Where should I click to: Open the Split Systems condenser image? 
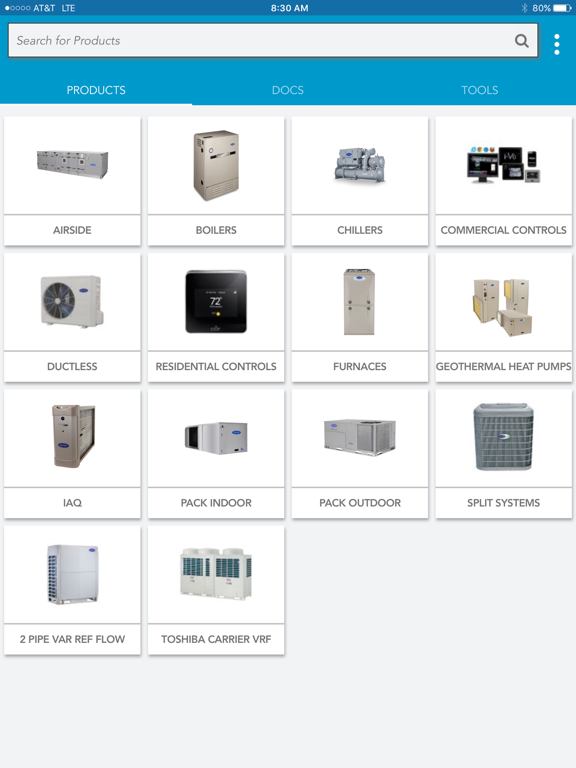504,437
